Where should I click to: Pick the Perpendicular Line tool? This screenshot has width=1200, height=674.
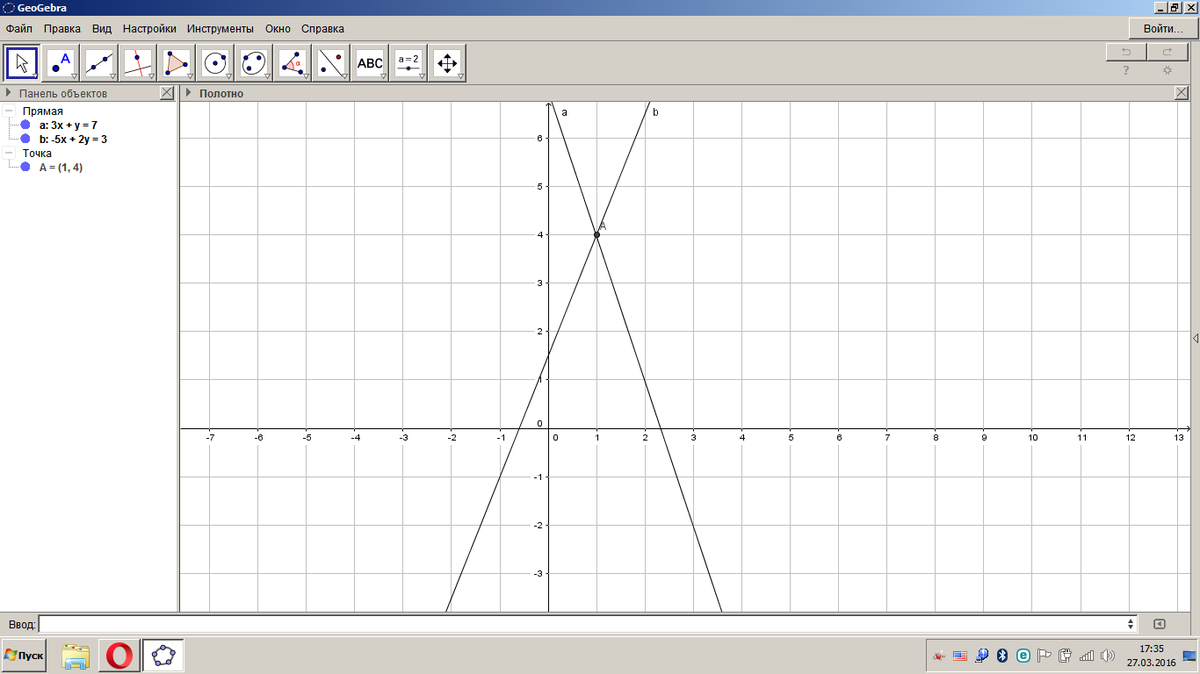coord(138,63)
